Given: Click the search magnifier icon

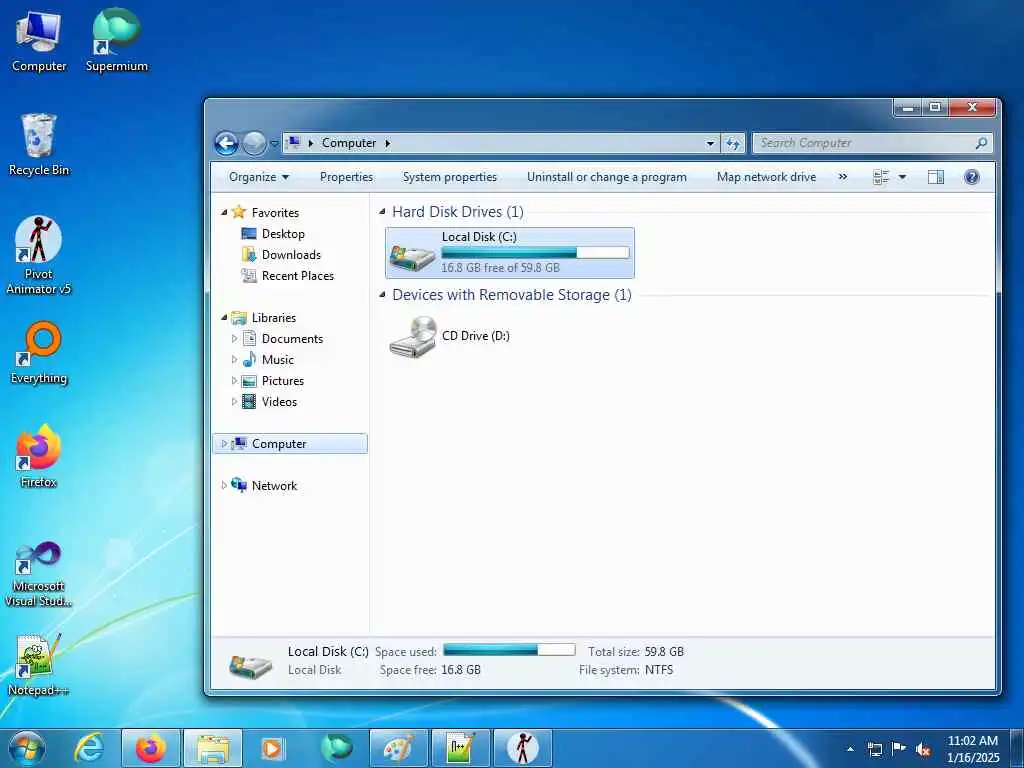Looking at the screenshot, I should click(x=980, y=143).
